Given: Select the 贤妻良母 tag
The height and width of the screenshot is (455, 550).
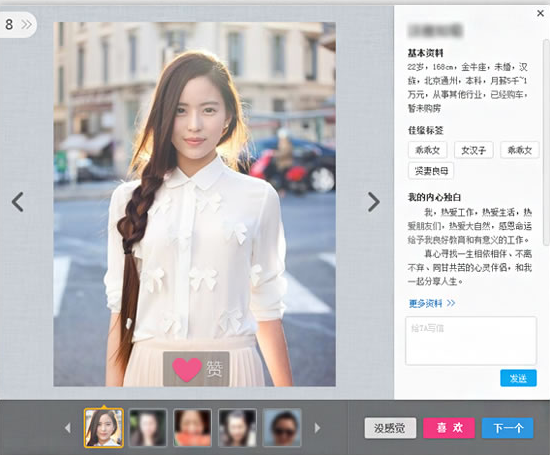Looking at the screenshot, I should tap(431, 171).
